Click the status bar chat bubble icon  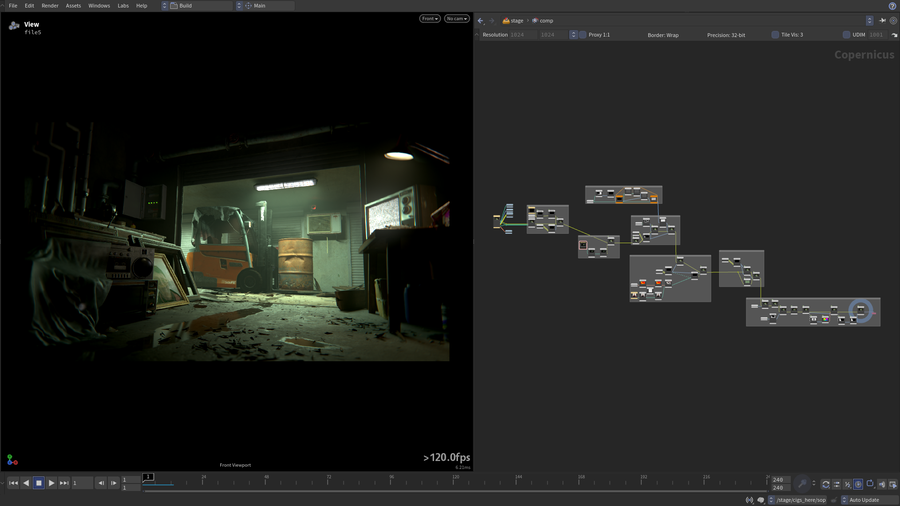tap(761, 500)
